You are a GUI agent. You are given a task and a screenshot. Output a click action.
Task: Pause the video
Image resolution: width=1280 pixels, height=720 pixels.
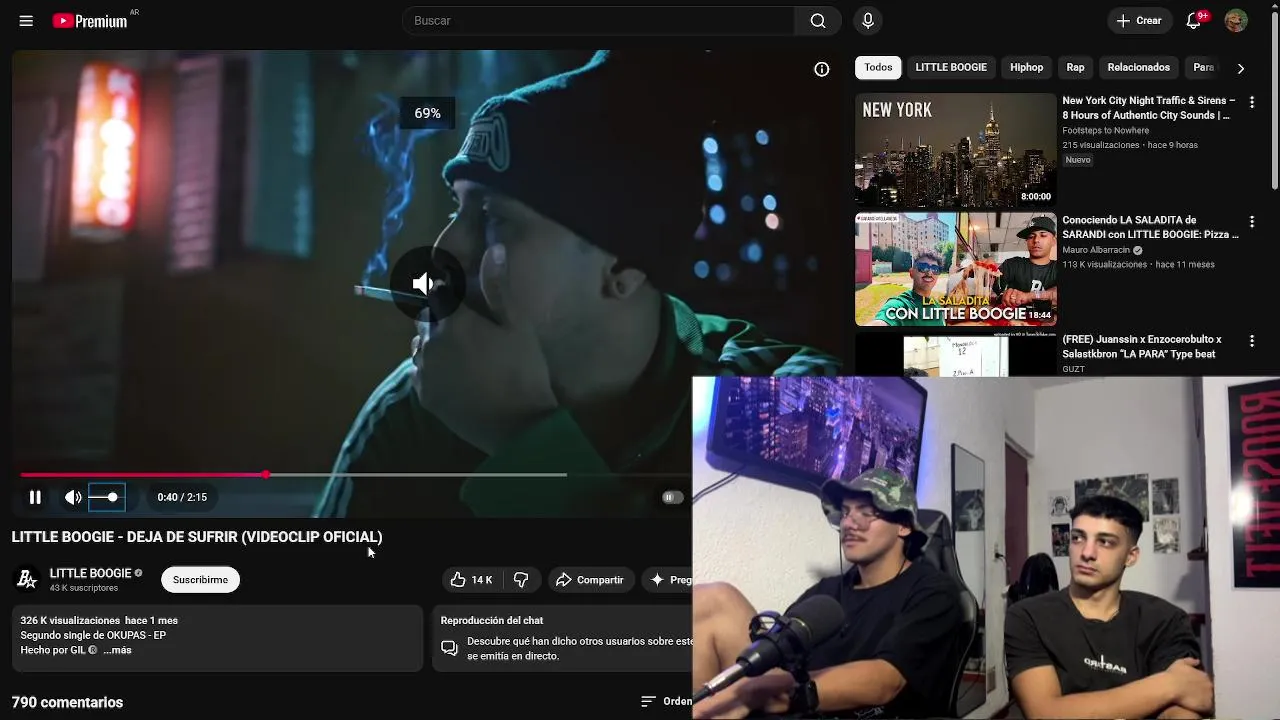[x=35, y=497]
